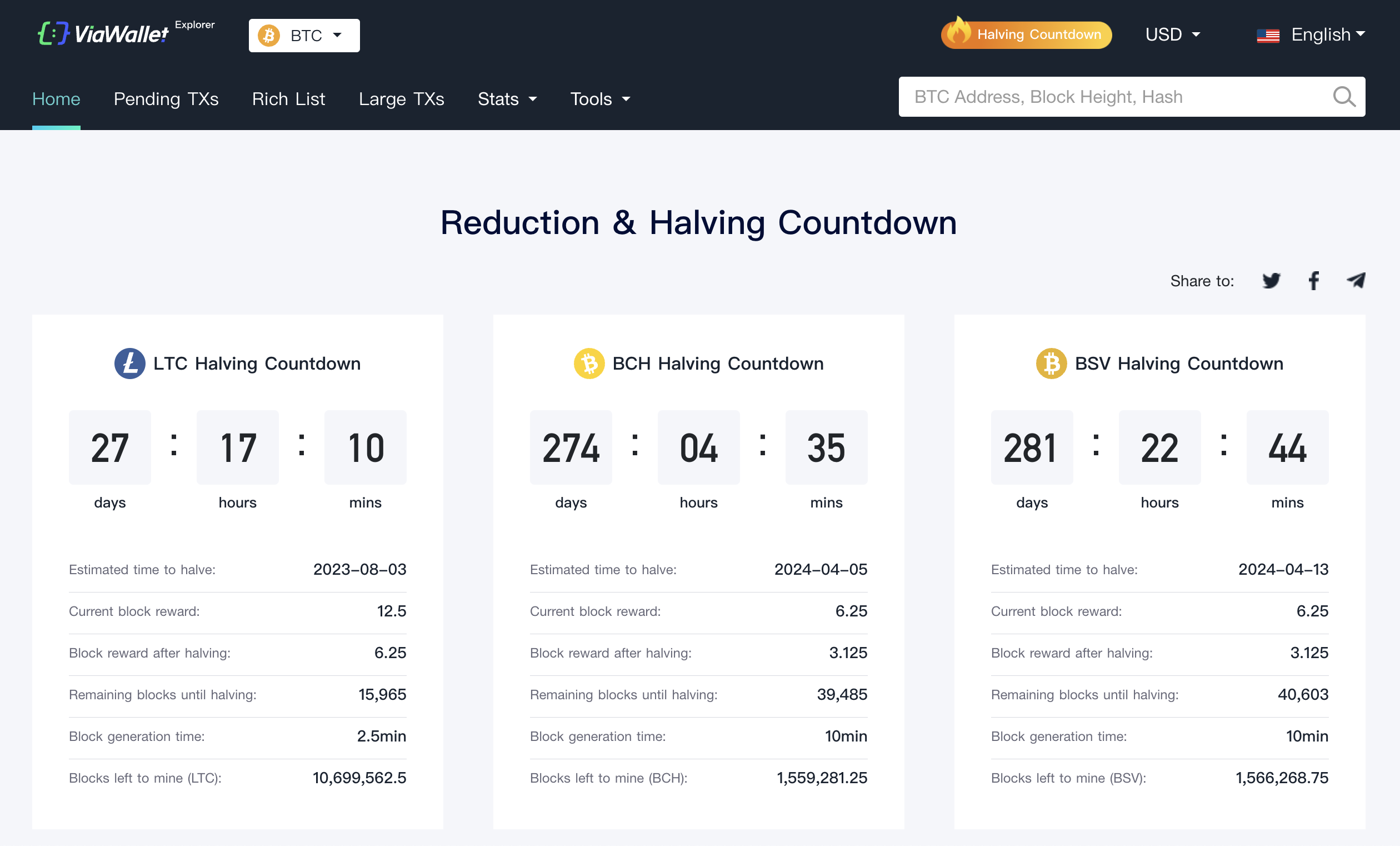Image resolution: width=1400 pixels, height=846 pixels.
Task: Open the BTC coin selector dropdown
Action: (304, 35)
